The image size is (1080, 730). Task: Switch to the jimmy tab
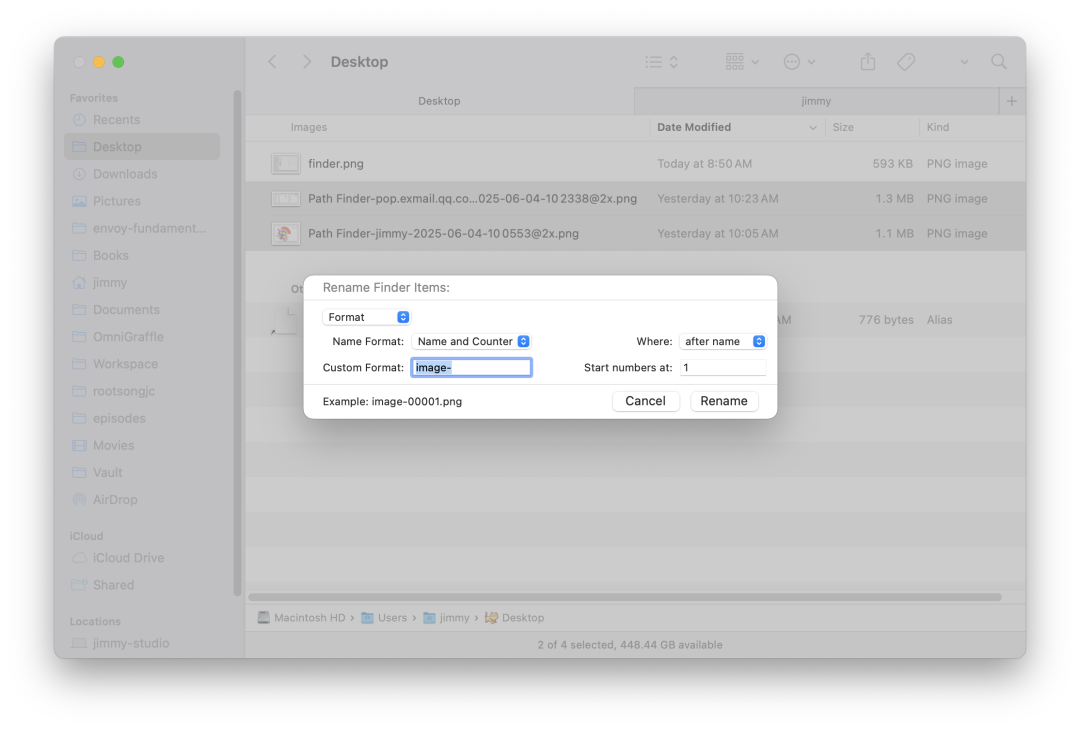(816, 101)
